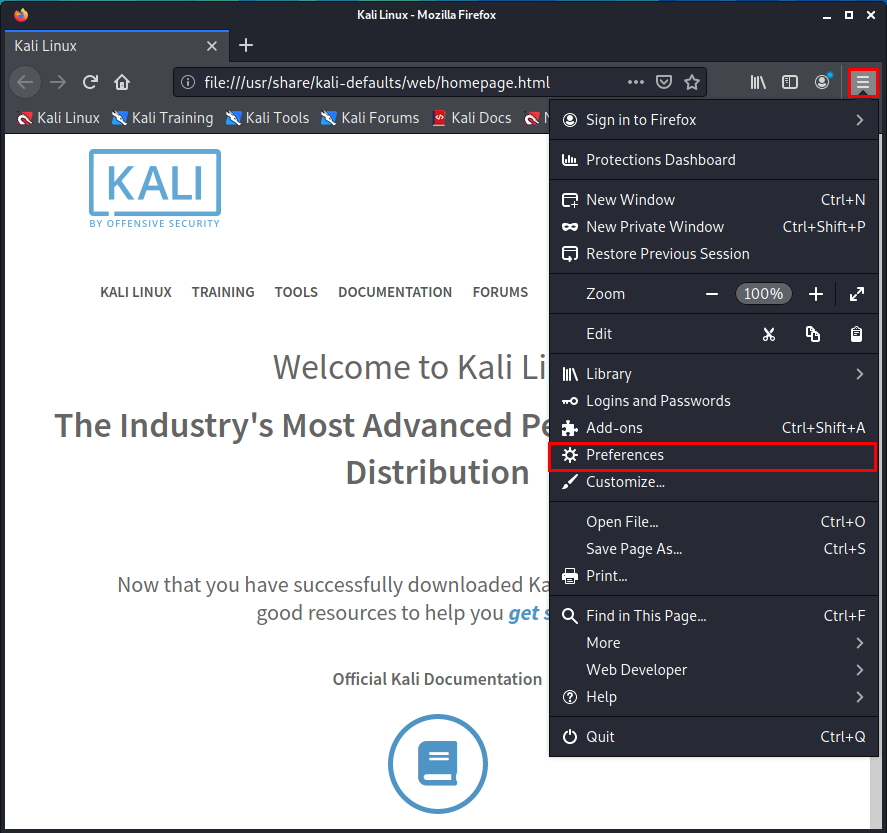Click DOCUMENTATION page nav link
Screen dimensions: 887x833
pyautogui.click(x=395, y=292)
